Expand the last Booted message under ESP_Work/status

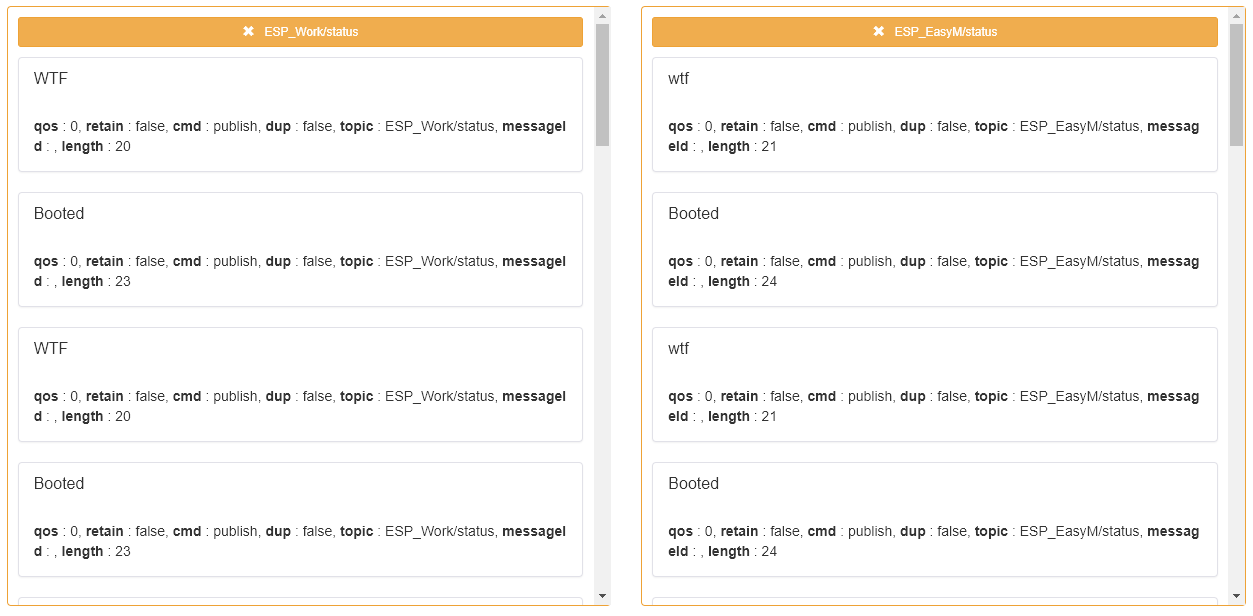tap(299, 517)
